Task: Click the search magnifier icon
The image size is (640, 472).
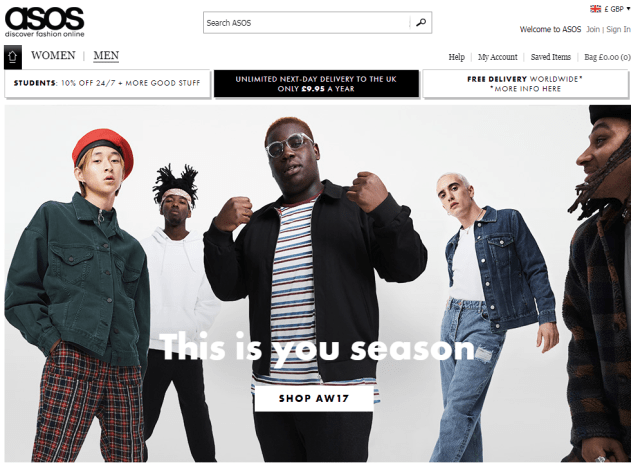Action: click(421, 22)
